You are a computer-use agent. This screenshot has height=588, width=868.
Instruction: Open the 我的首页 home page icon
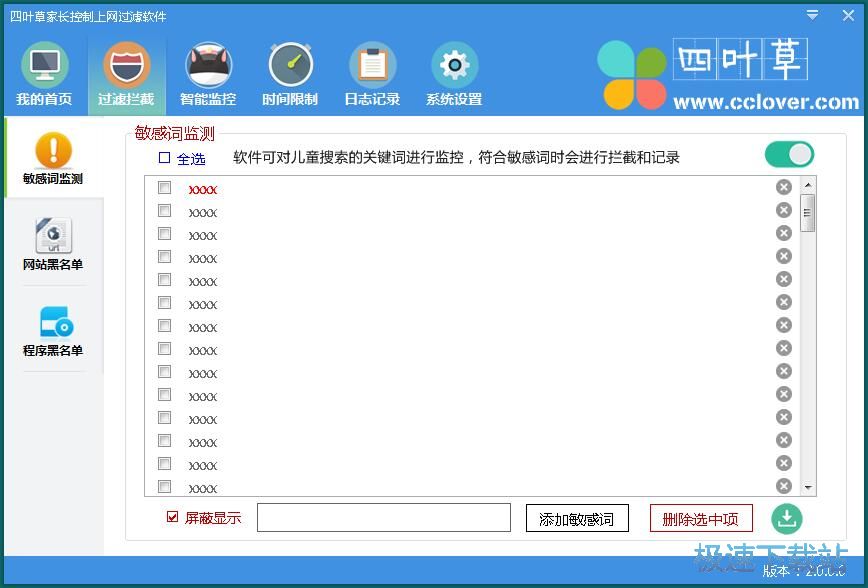point(44,66)
